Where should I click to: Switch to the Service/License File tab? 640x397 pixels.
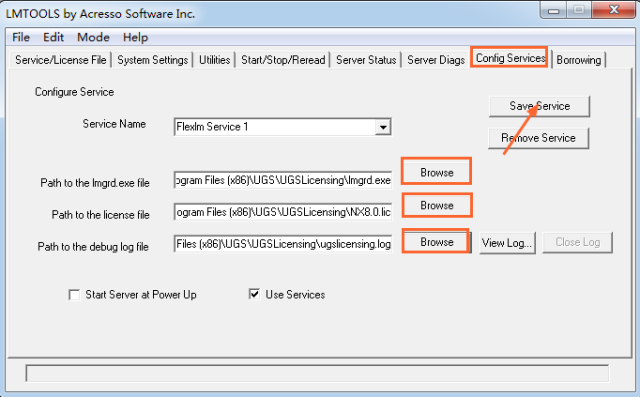(x=60, y=60)
